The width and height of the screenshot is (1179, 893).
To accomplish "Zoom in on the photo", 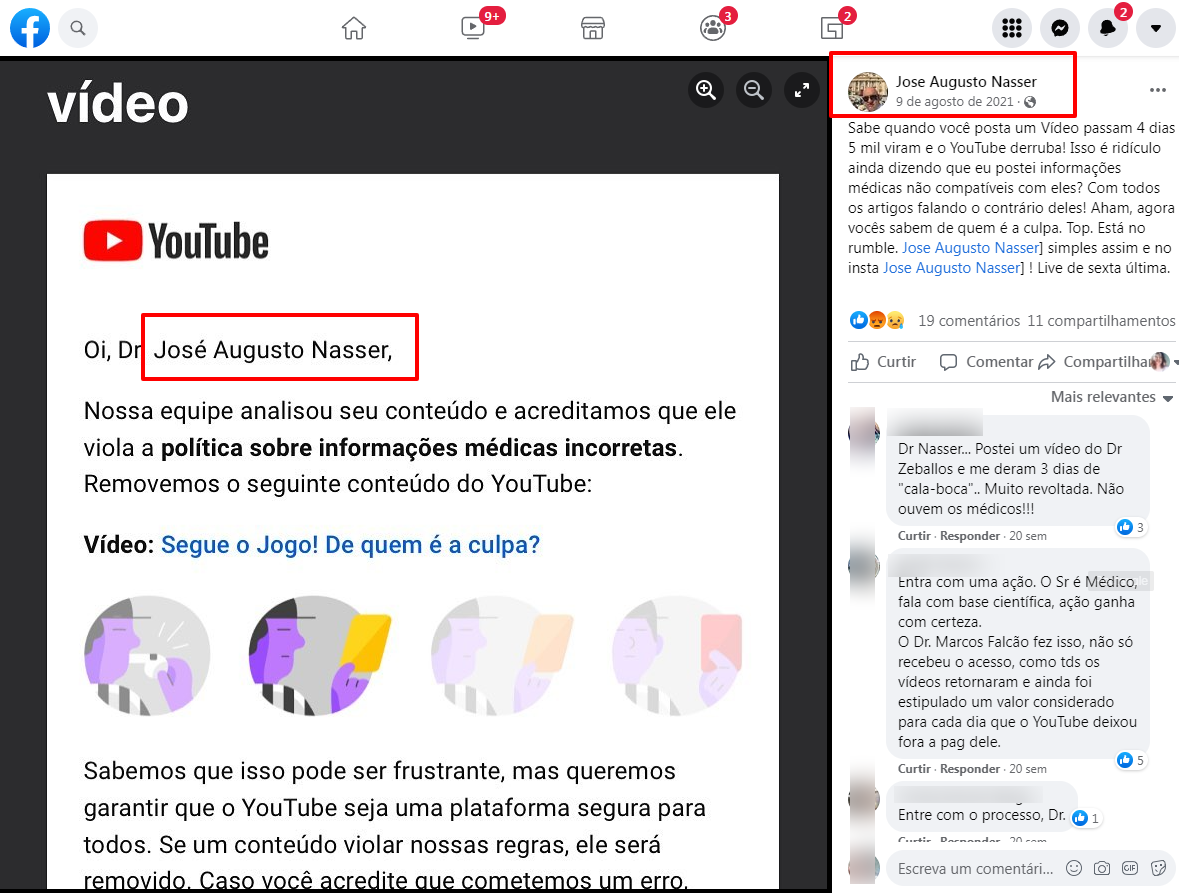I will tap(706, 90).
